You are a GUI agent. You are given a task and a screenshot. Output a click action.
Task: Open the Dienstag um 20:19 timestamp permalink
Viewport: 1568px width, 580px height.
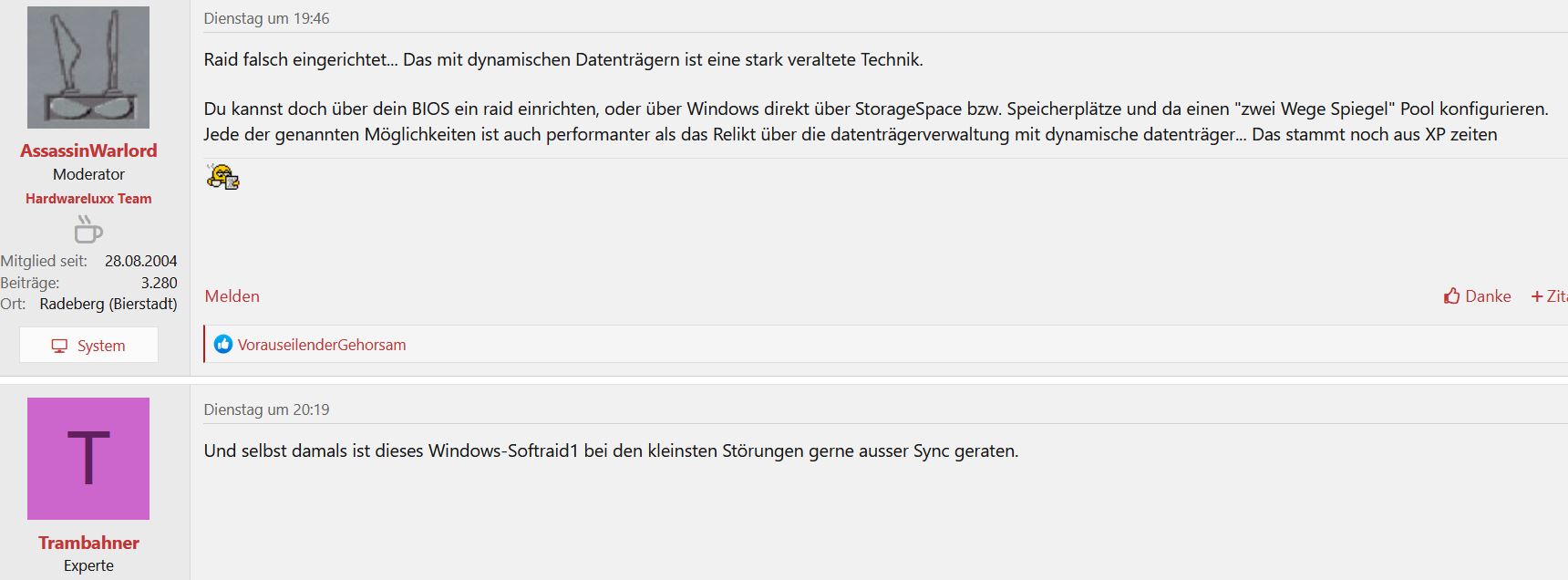[266, 409]
